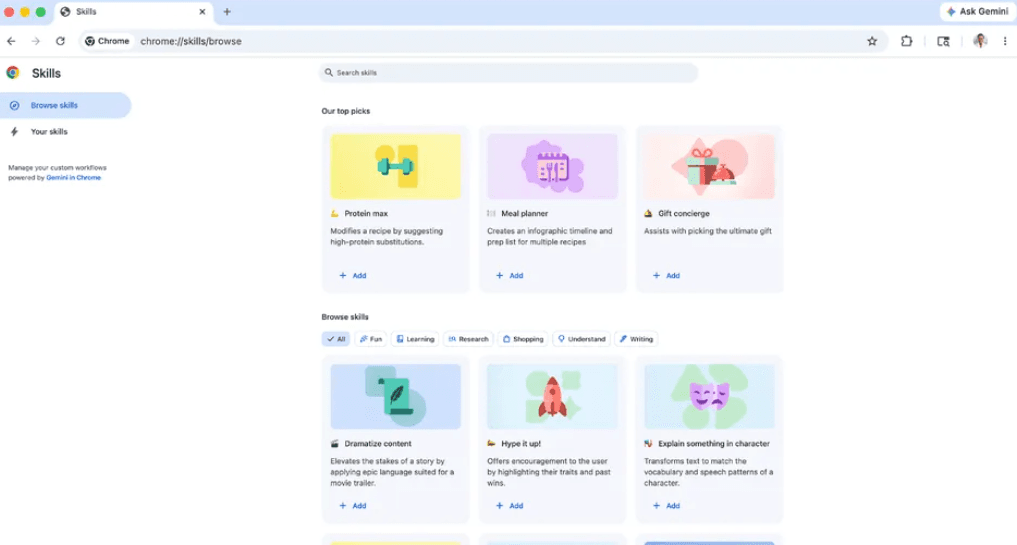Screen dimensions: 1017x545
Task: Click the Search skills field
Action: click(x=508, y=73)
